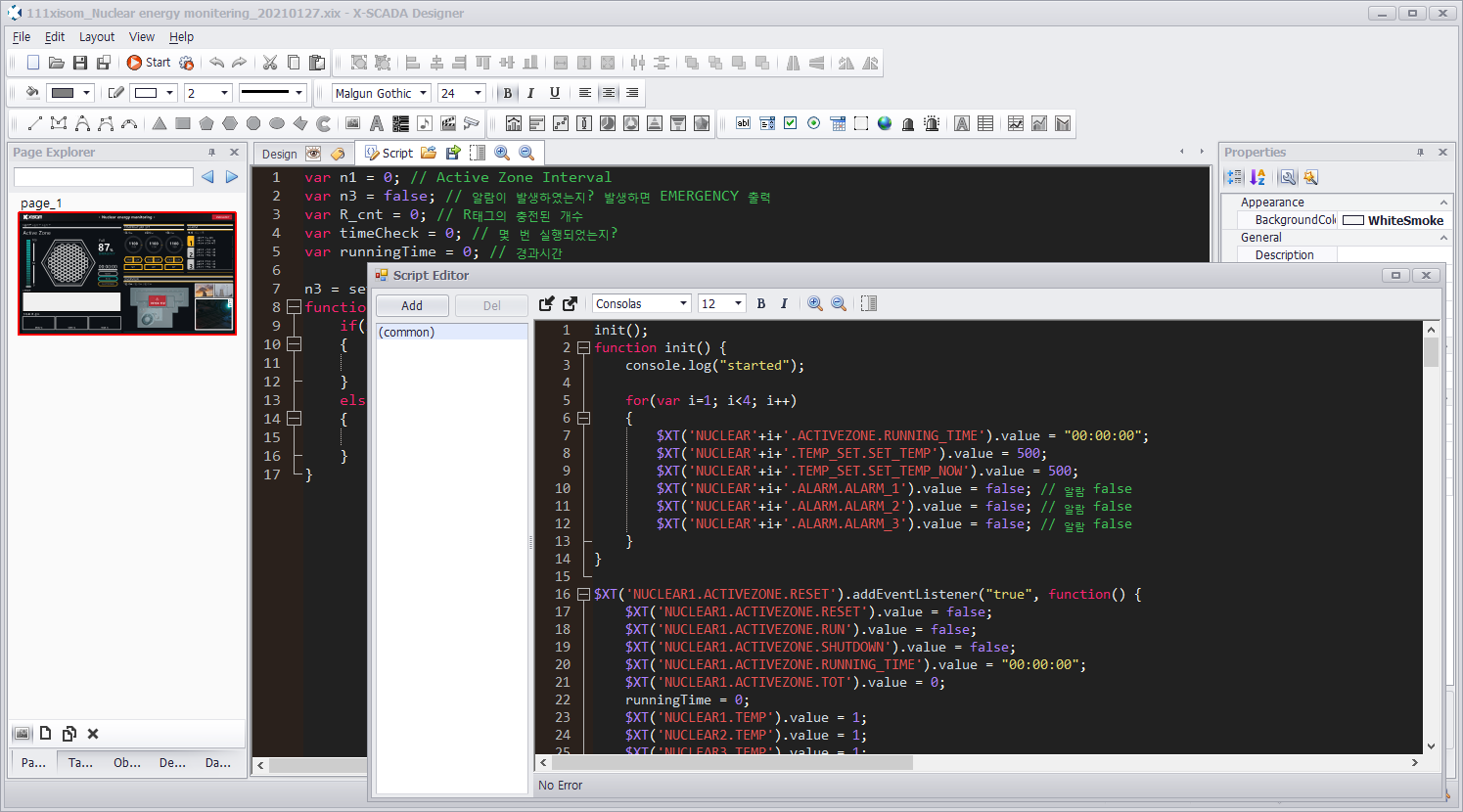
Task: Paste from the clipboard icon
Action: coord(317,63)
